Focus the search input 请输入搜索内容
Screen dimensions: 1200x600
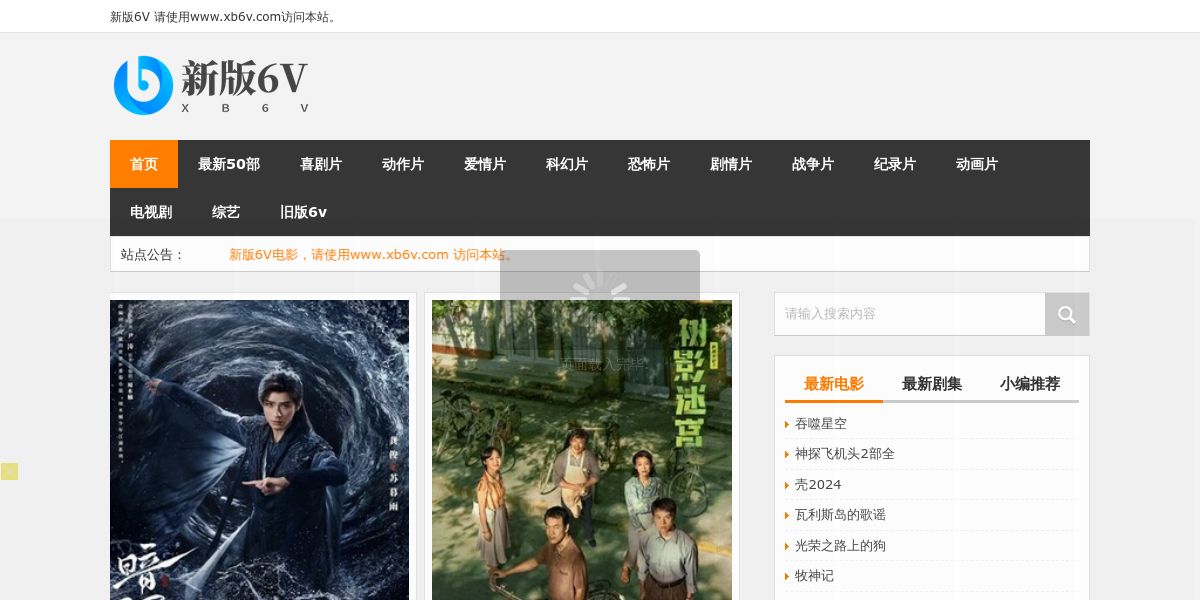pyautogui.click(x=910, y=314)
